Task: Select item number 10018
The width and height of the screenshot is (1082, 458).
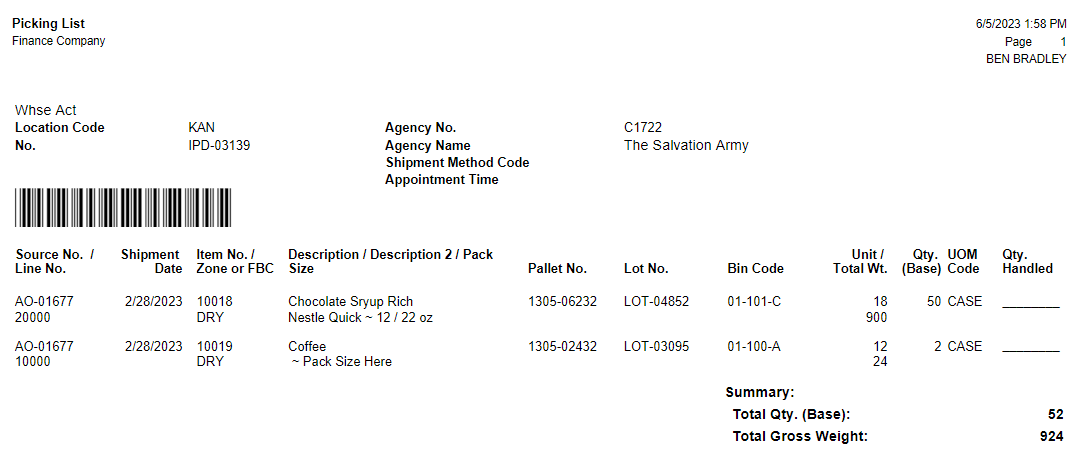Action: pos(214,301)
